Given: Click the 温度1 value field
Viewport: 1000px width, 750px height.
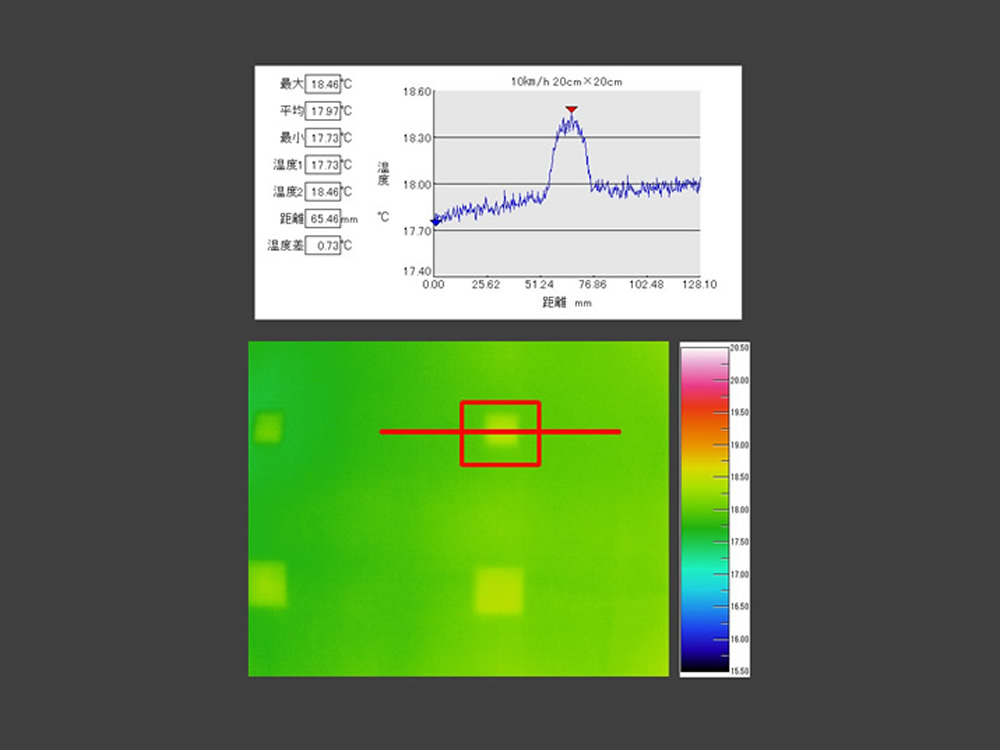Looking at the screenshot, I should click(x=322, y=165).
